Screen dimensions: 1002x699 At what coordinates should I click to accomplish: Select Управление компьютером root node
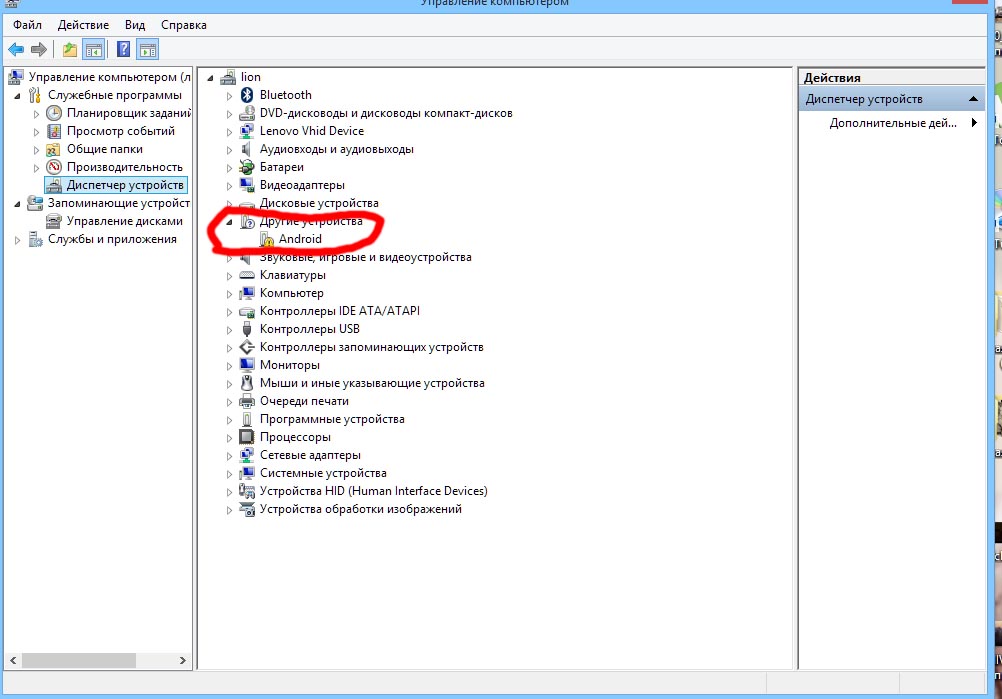pyautogui.click(x=109, y=77)
